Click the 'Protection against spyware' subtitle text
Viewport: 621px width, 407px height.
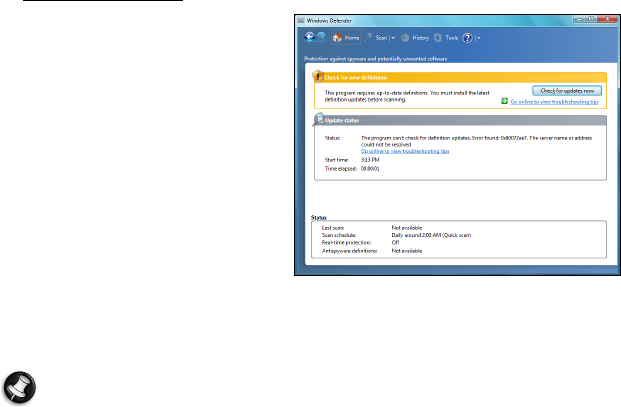[x=375, y=59]
